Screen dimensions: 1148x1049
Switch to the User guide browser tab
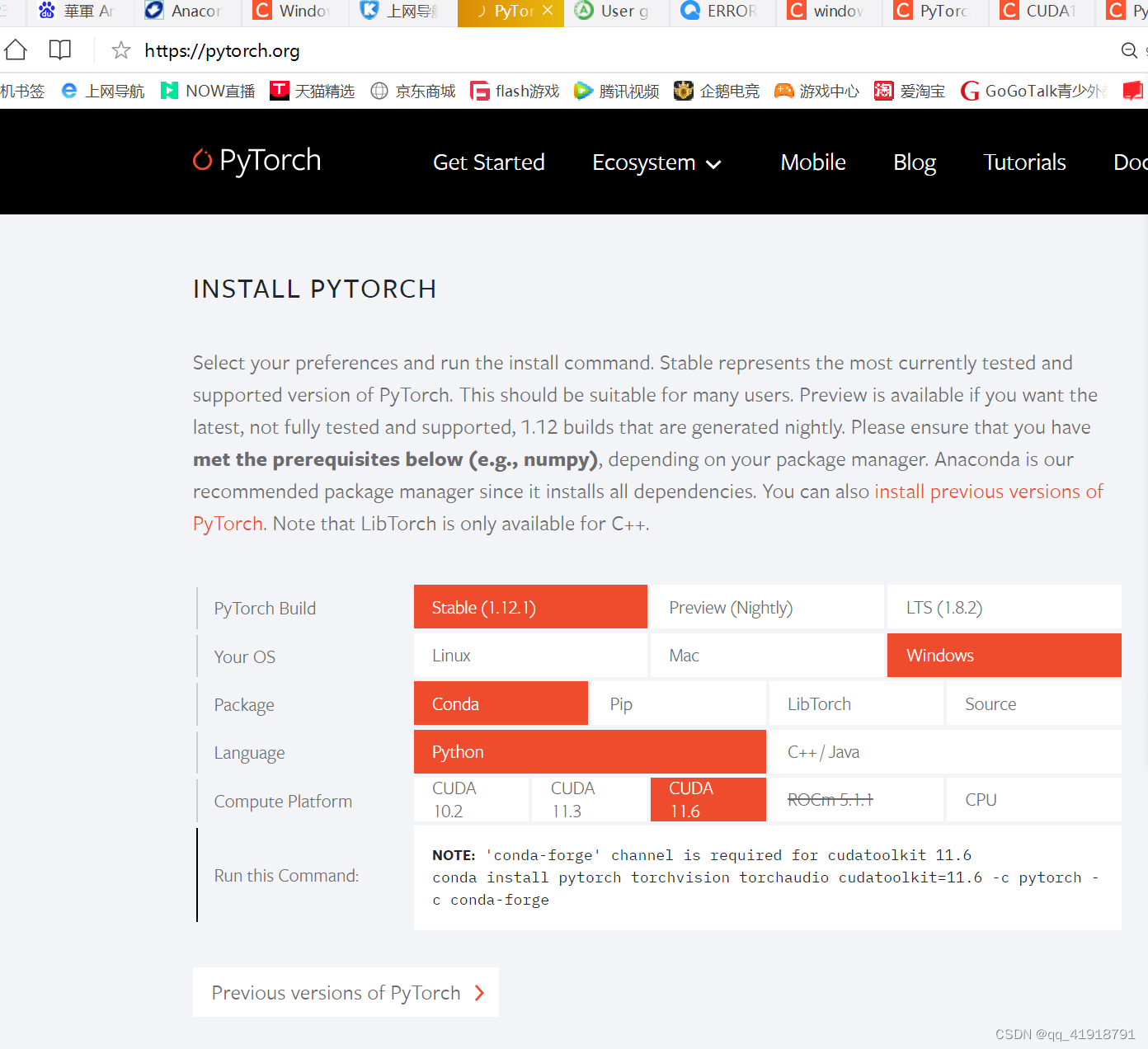tap(616, 12)
